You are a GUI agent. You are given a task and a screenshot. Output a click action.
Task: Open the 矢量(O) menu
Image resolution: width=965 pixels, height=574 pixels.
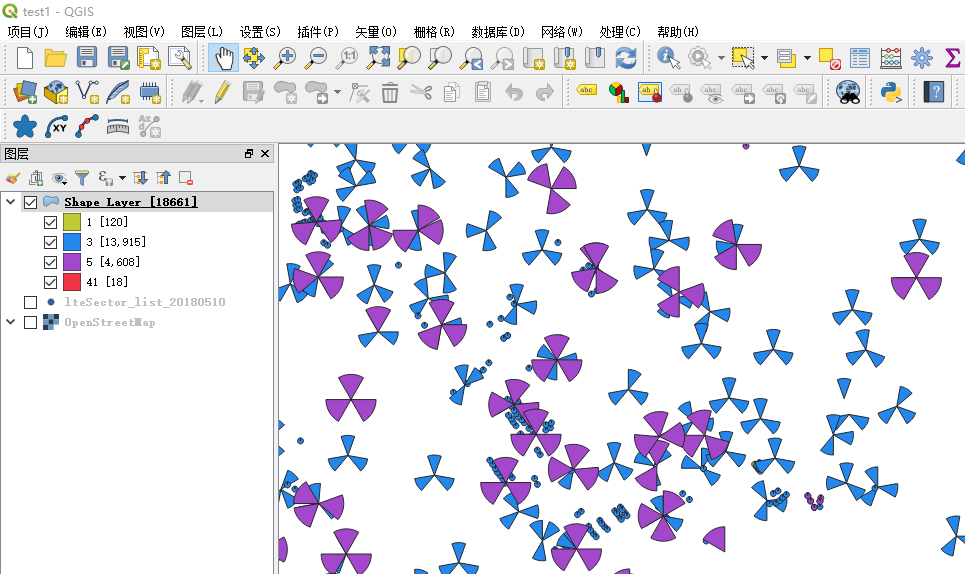(376, 31)
